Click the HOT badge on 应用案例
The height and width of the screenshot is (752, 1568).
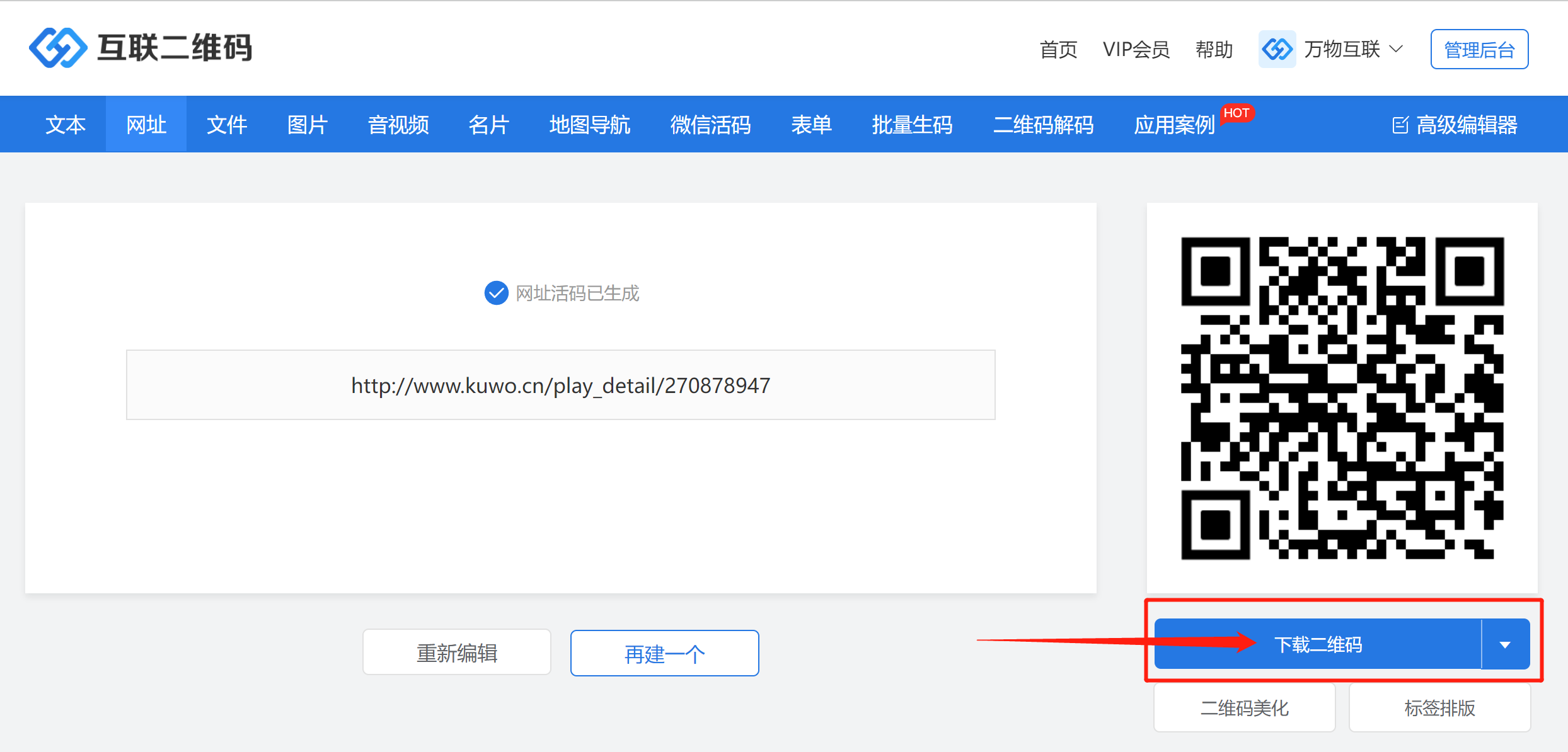1237,113
